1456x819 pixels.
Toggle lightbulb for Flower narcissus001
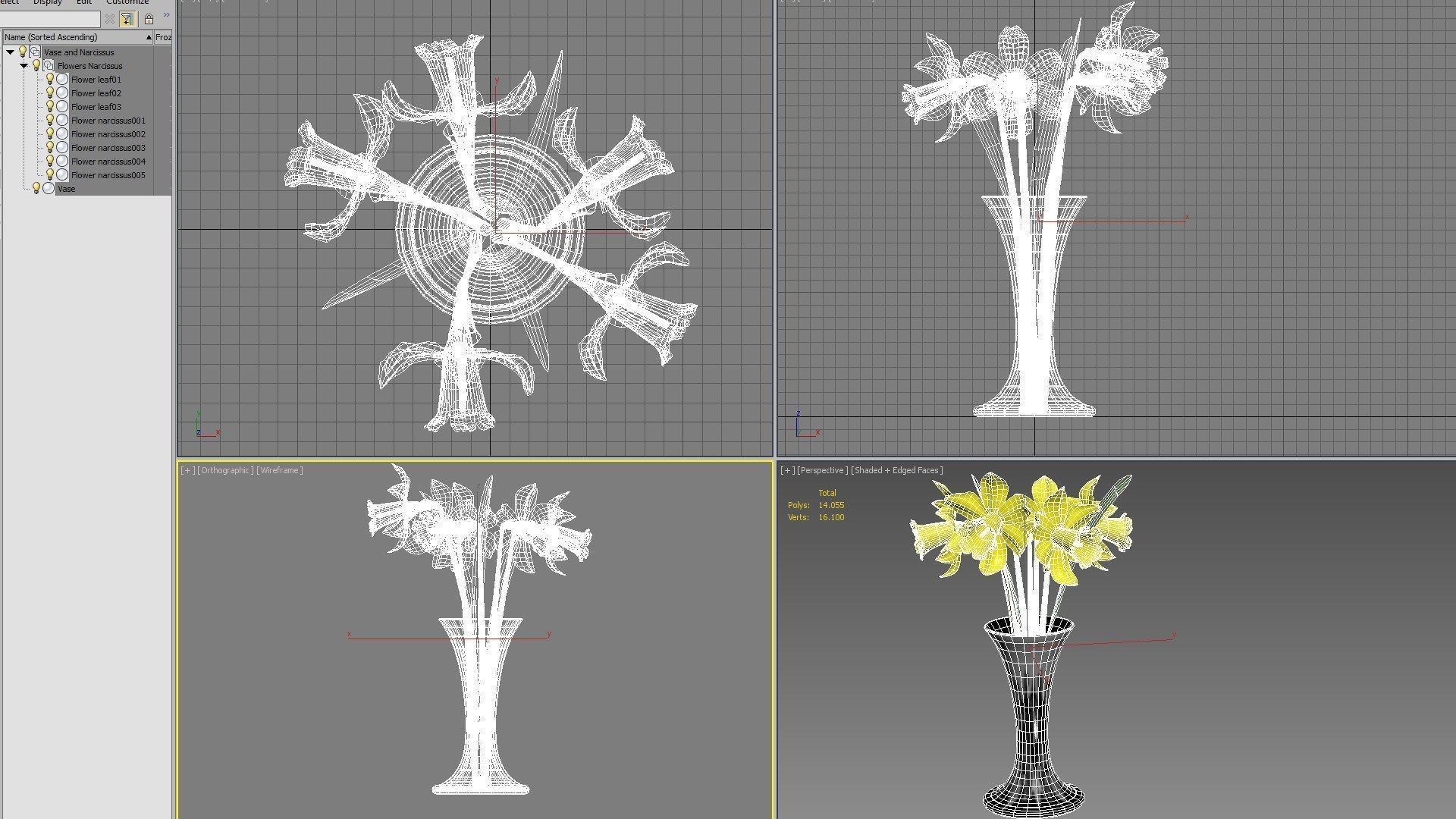point(50,120)
